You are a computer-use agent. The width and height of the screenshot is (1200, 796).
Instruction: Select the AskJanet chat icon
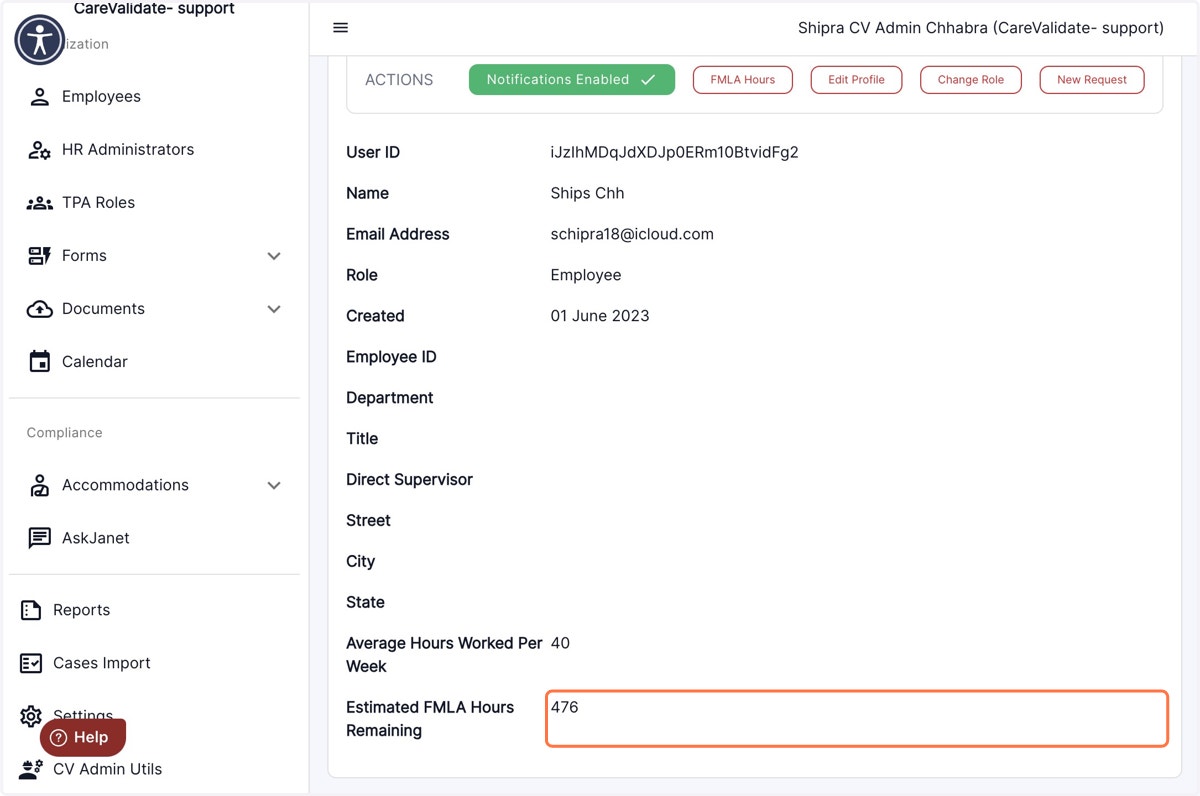(39, 538)
